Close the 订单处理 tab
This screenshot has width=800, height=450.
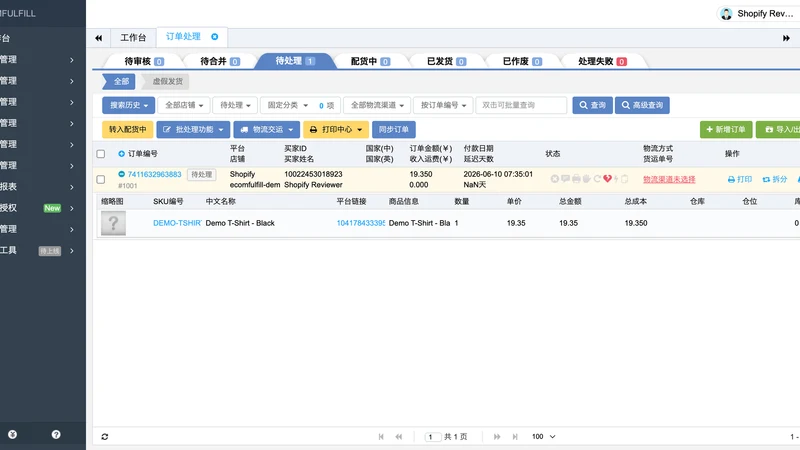215,37
